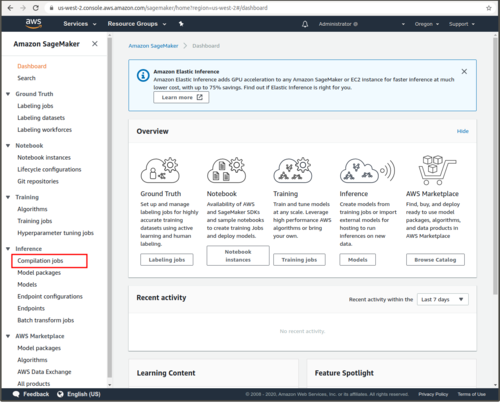Screen dimensions: 500x418
Task: Click the Inference cloud illustration
Action: 367,170
